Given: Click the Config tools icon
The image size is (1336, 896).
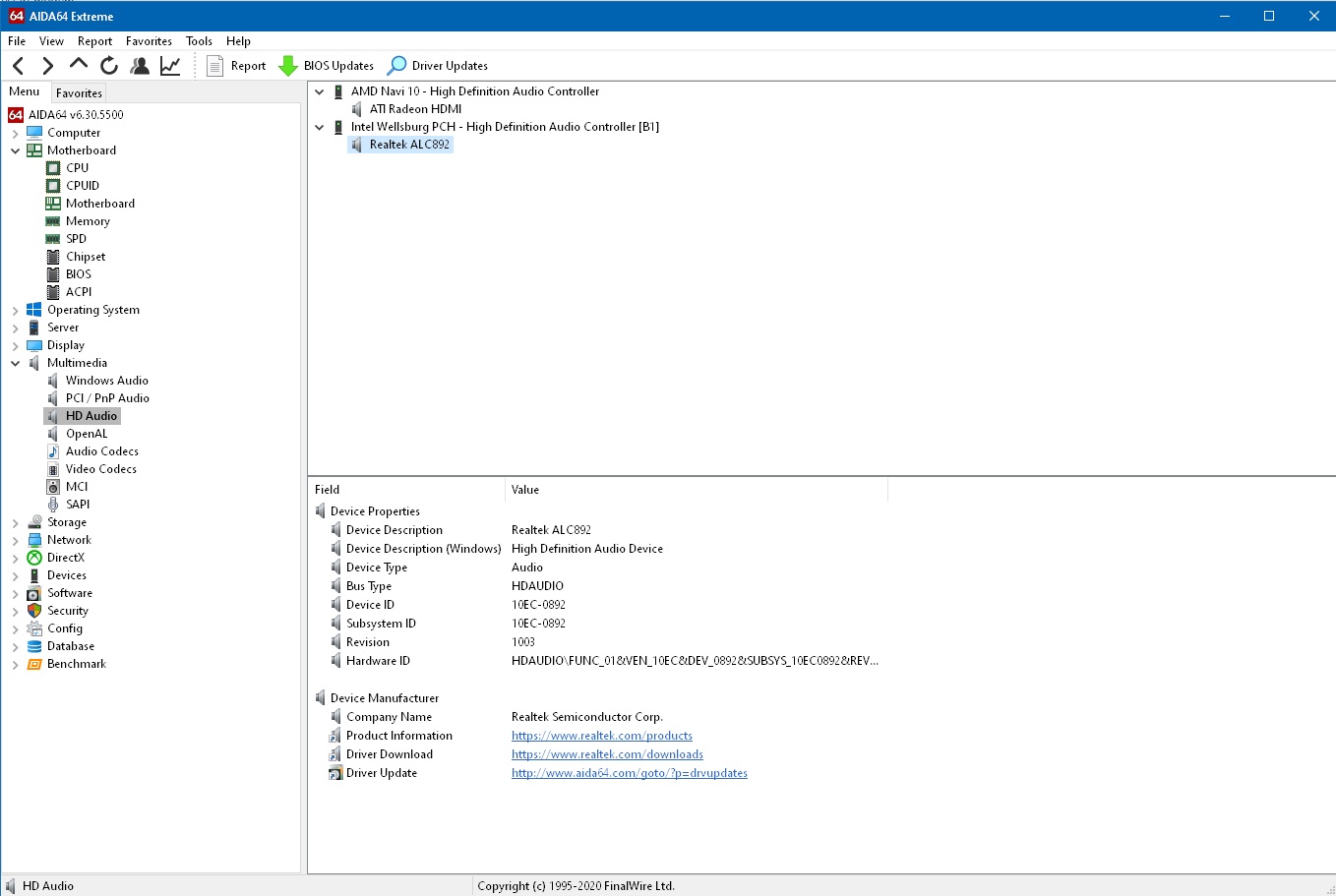Looking at the screenshot, I should click(34, 628).
